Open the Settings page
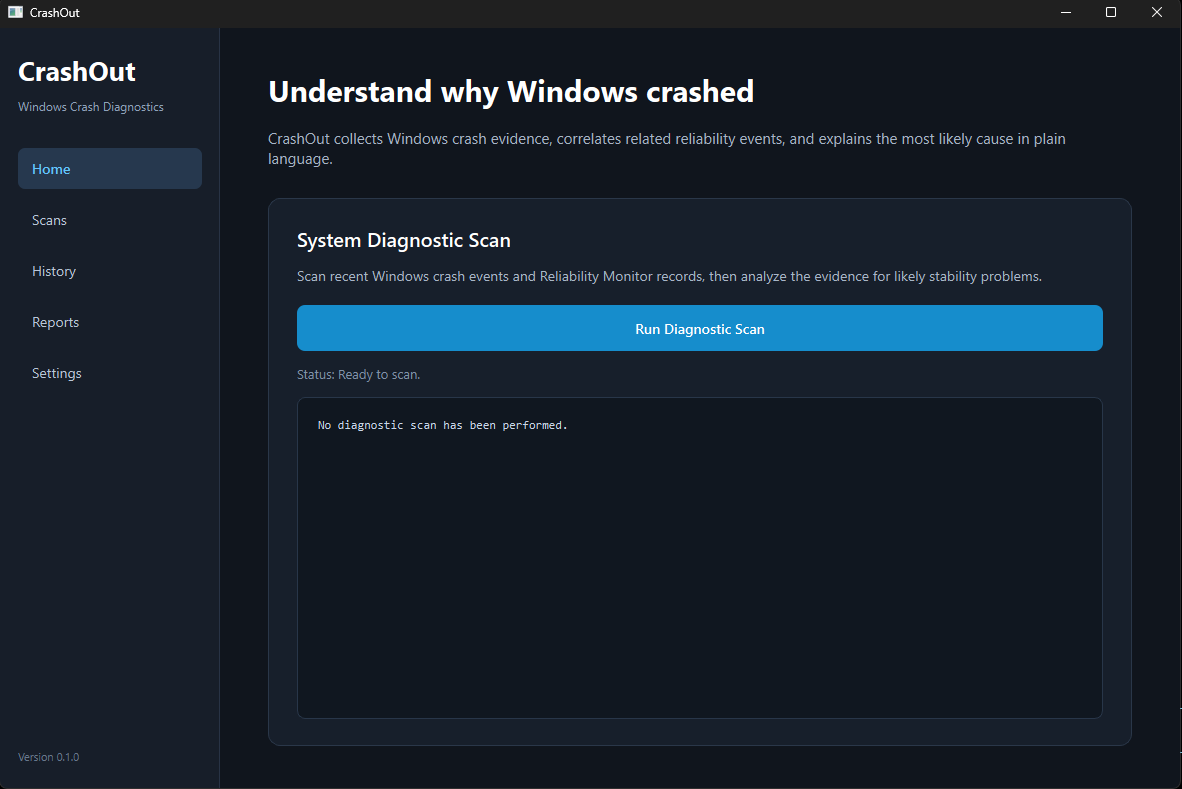Viewport: 1182px width, 789px height. click(x=110, y=373)
